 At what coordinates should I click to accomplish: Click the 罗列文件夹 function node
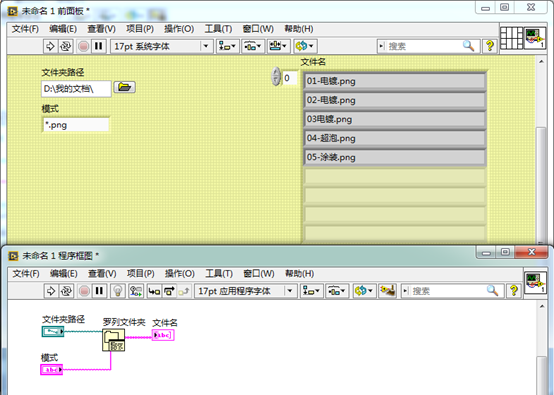(x=113, y=340)
